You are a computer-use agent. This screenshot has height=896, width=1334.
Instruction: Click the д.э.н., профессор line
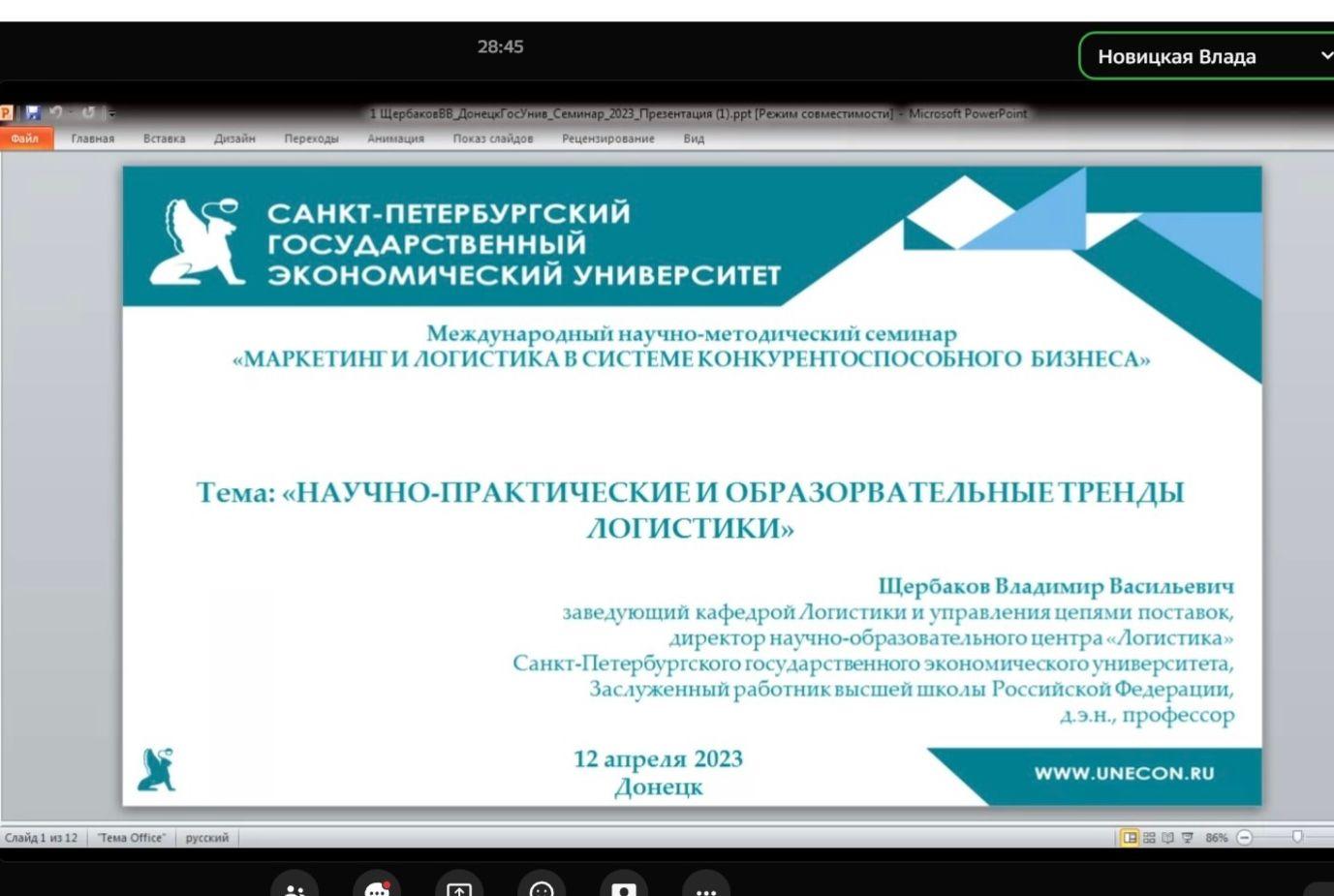click(x=1147, y=715)
